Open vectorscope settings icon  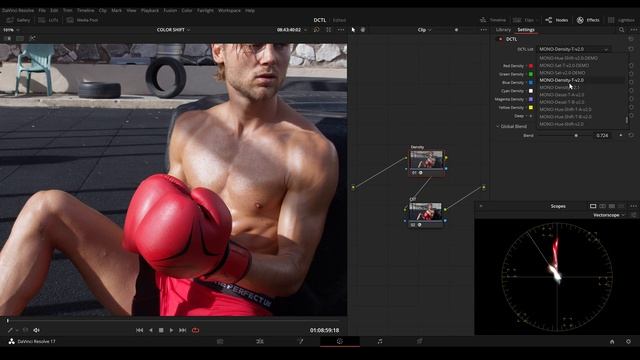(633, 215)
